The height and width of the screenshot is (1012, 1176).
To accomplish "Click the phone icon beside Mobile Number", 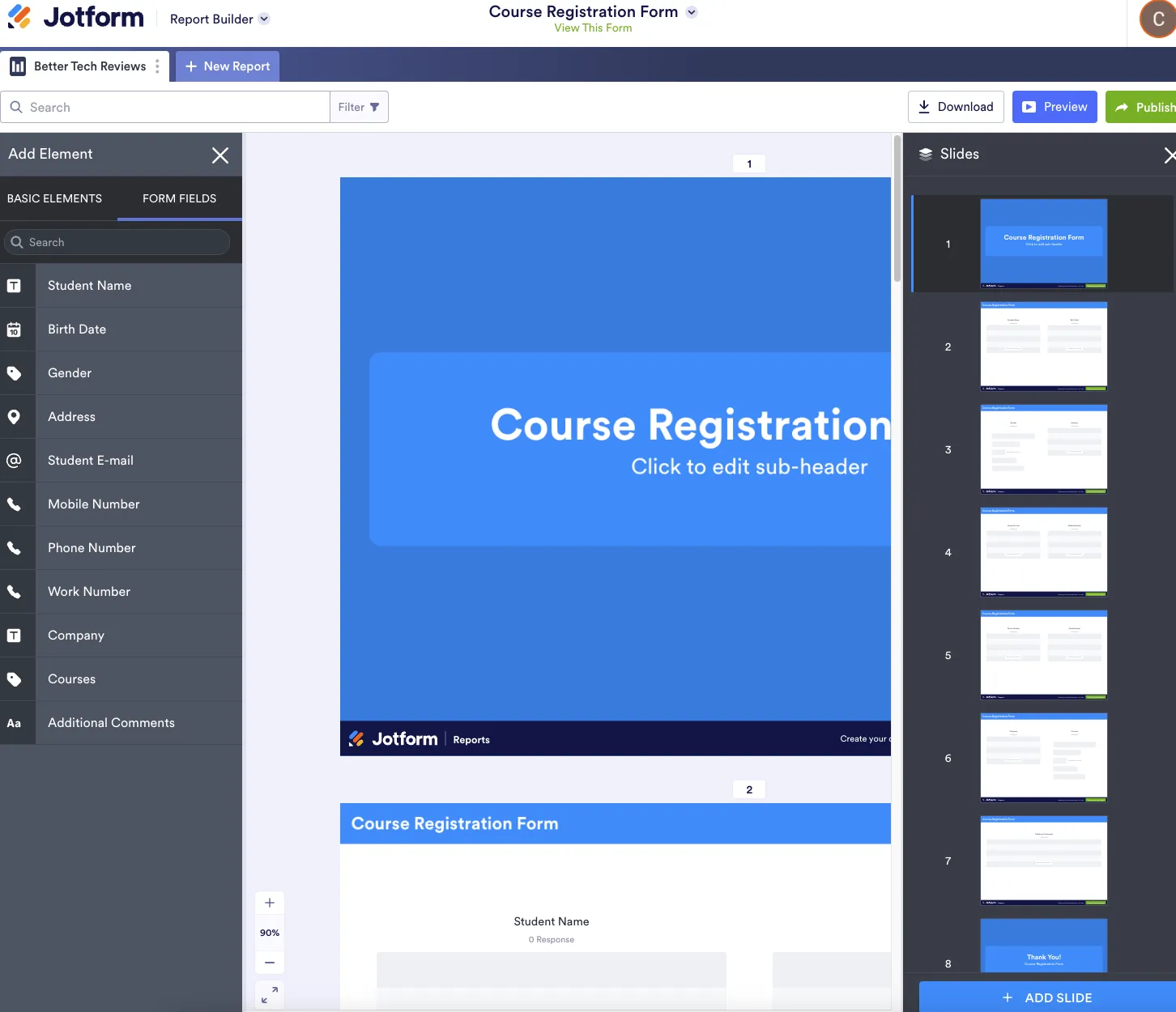I will 14,504.
